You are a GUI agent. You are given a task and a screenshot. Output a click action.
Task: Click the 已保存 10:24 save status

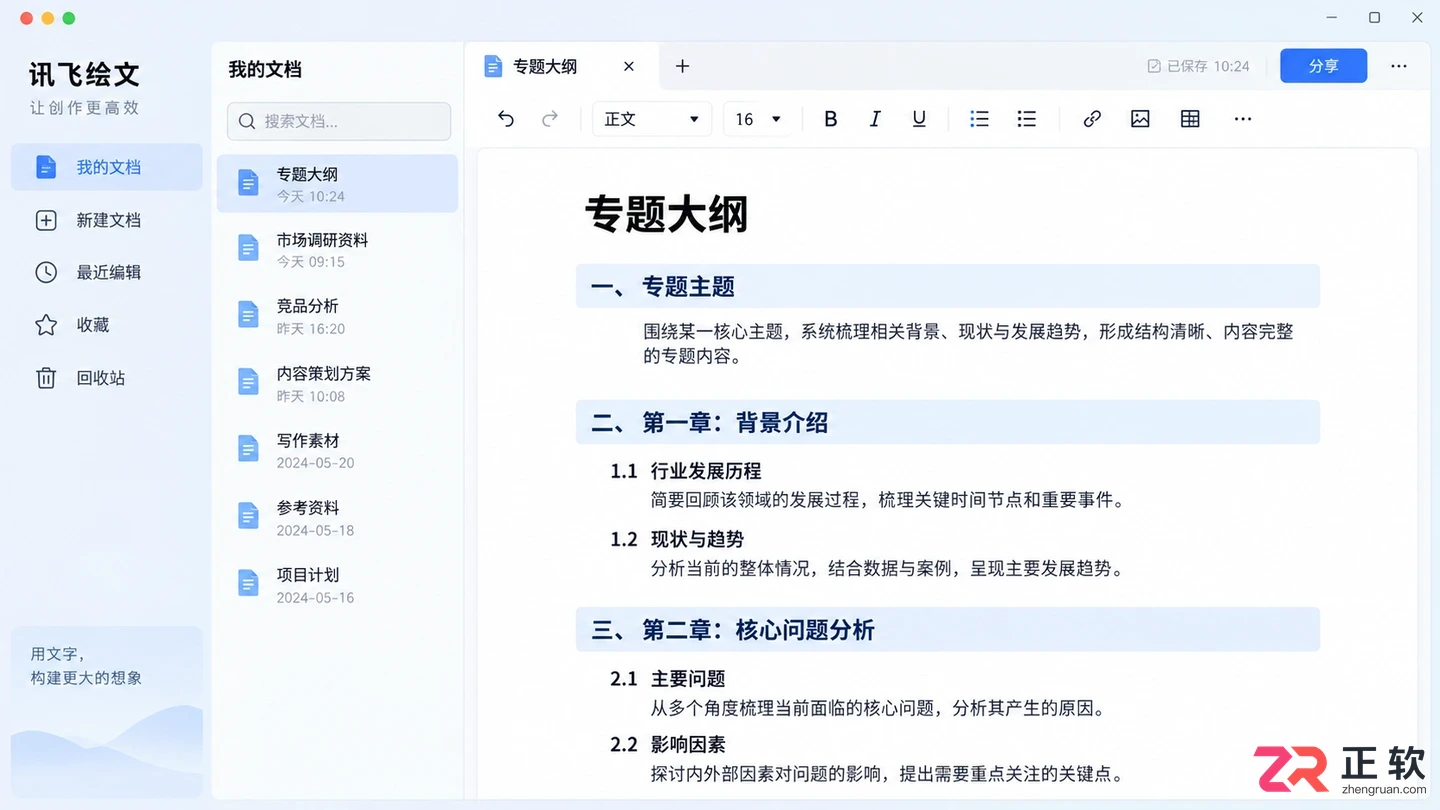[x=1198, y=66]
